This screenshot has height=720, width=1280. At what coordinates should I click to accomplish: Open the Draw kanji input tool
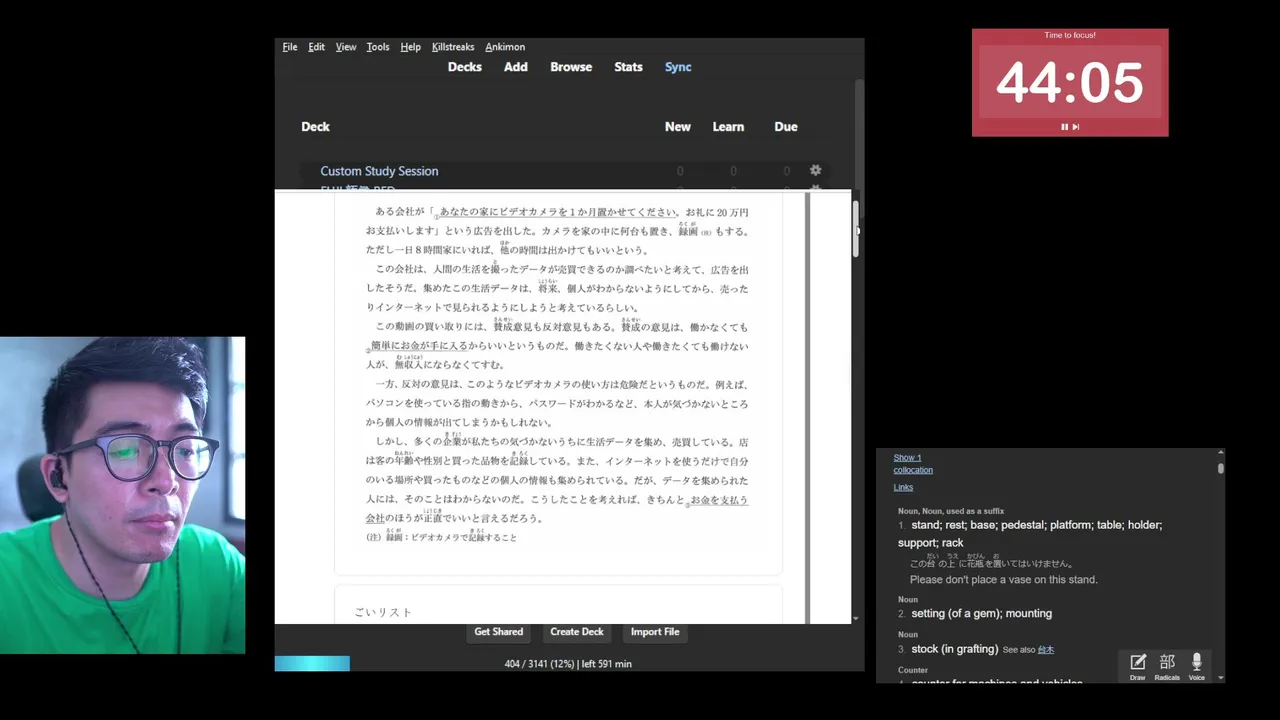(x=1138, y=666)
